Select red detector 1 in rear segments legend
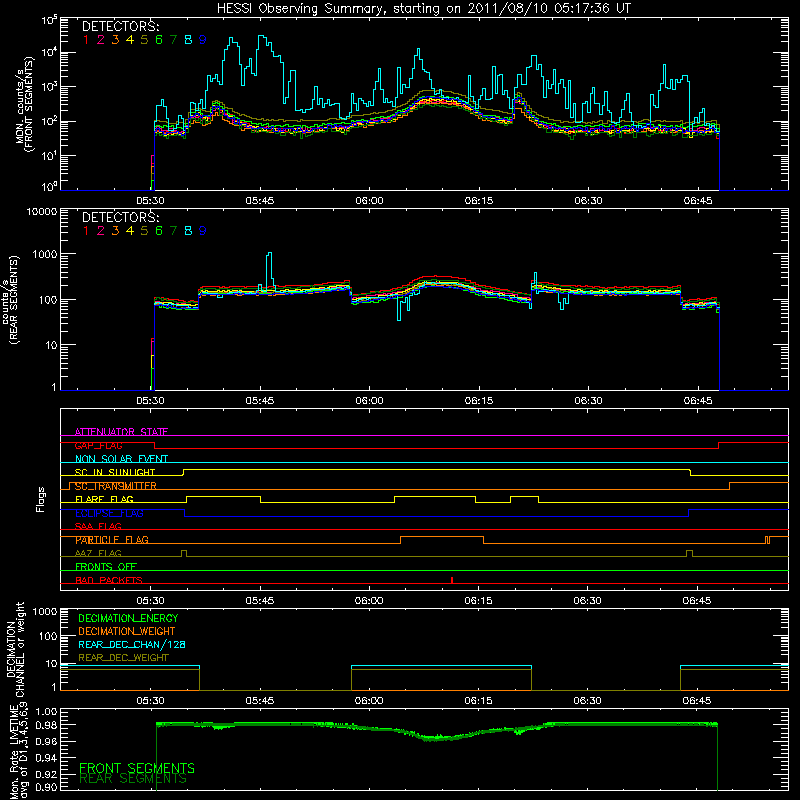Screen dimensions: 800x800 pos(86,231)
